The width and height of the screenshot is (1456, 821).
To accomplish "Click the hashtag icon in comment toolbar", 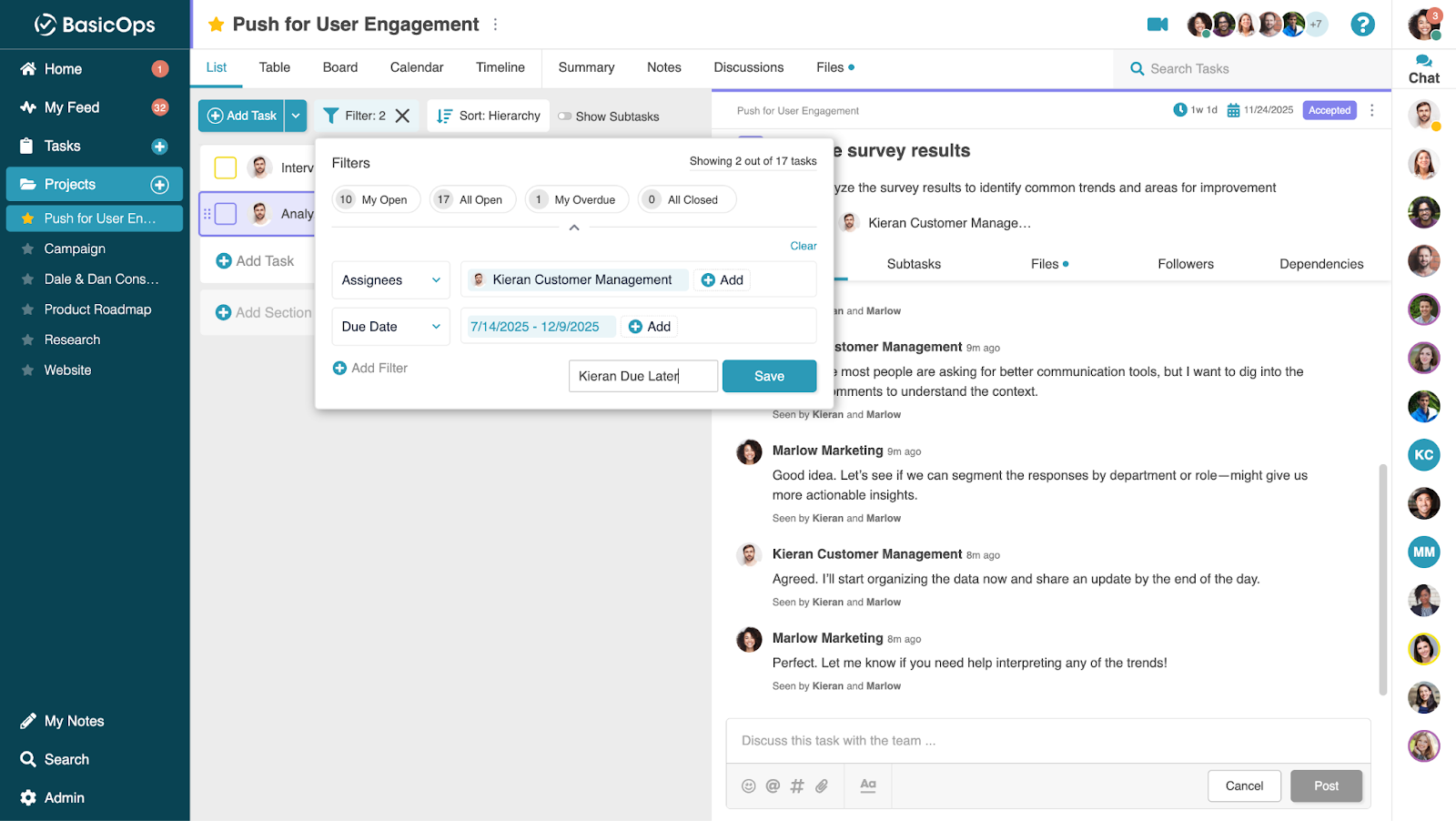I will (797, 786).
